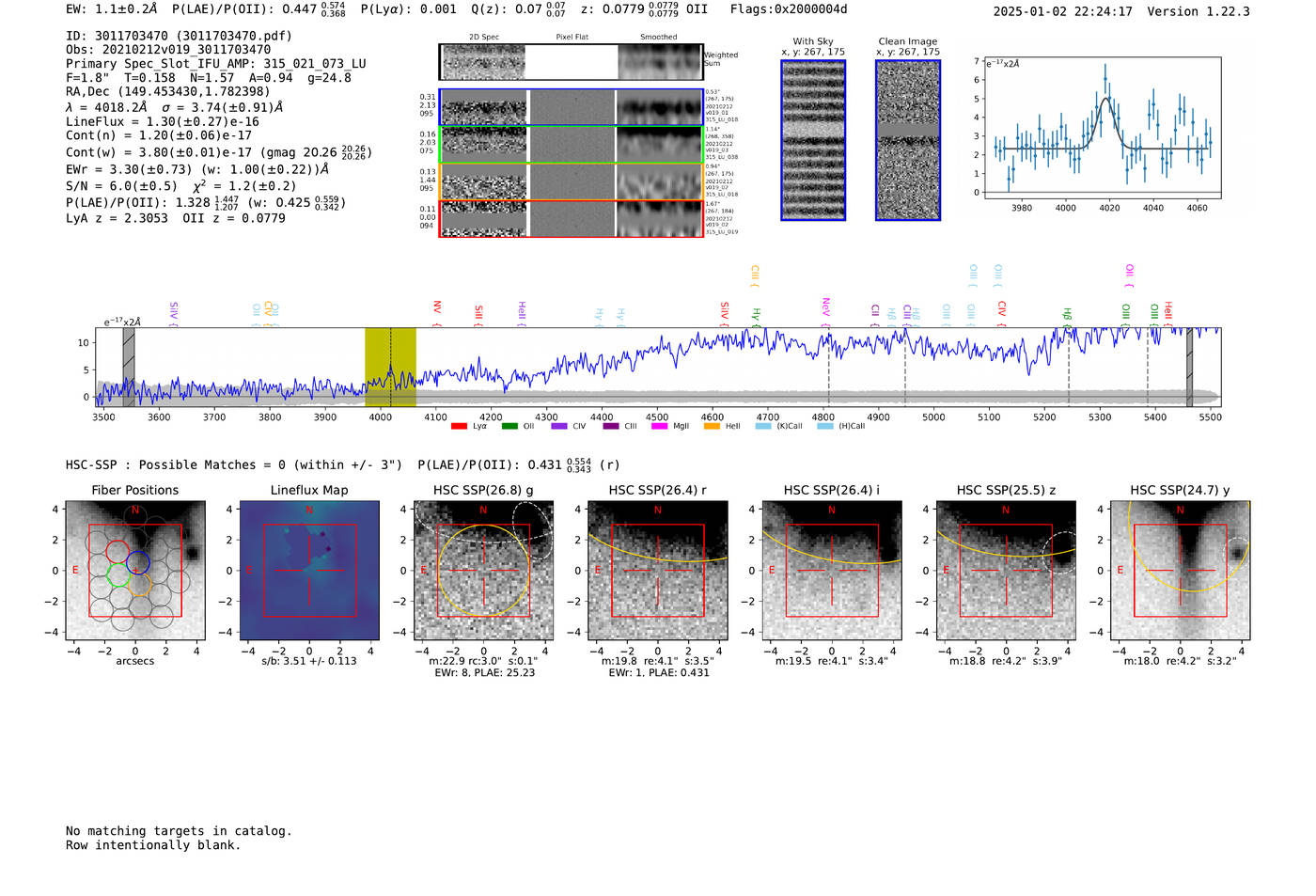Click the With Sky cutout image
The width and height of the screenshot is (1316, 896).
point(813,140)
